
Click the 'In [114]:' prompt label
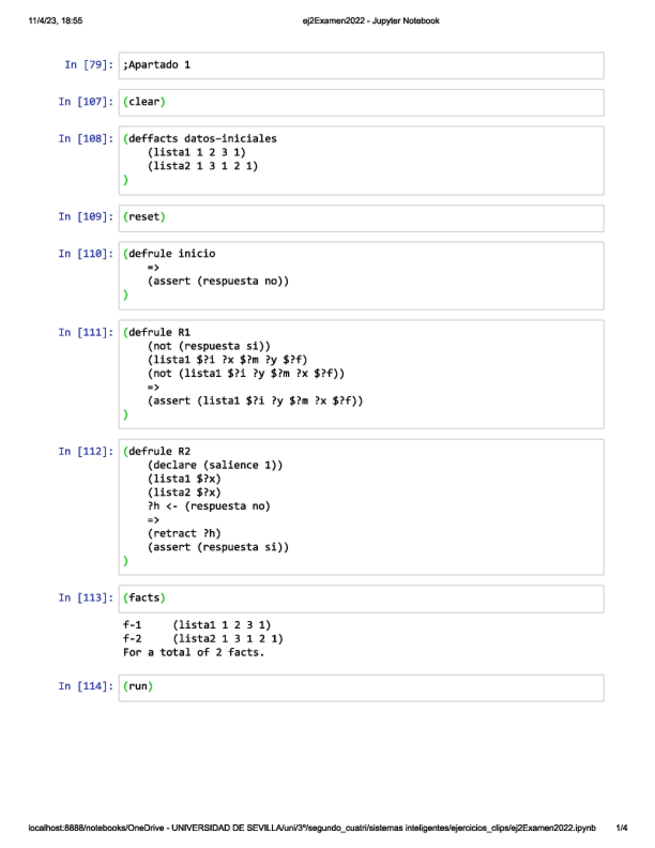[86, 686]
